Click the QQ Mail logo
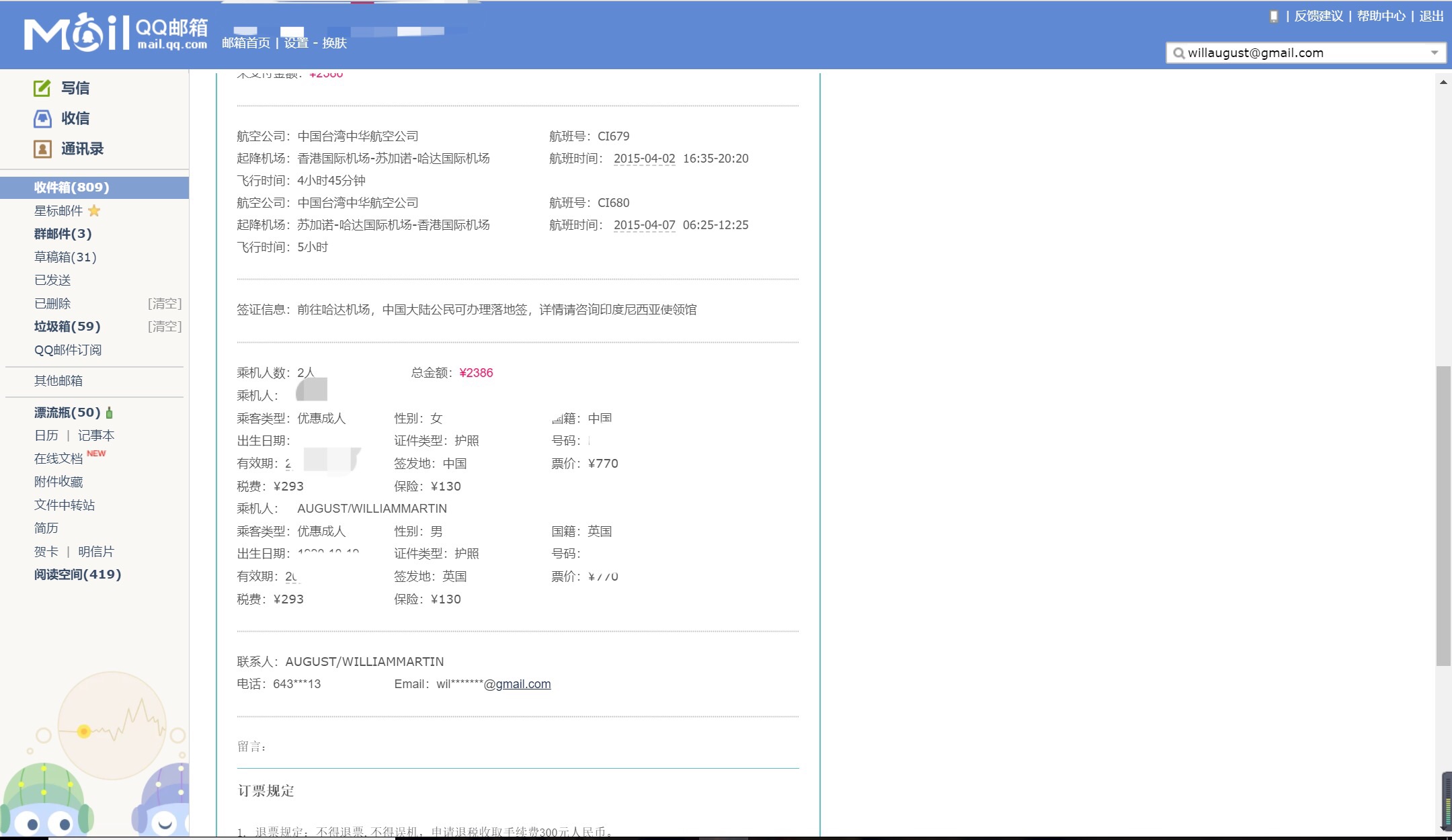The image size is (1452, 840). 116,34
